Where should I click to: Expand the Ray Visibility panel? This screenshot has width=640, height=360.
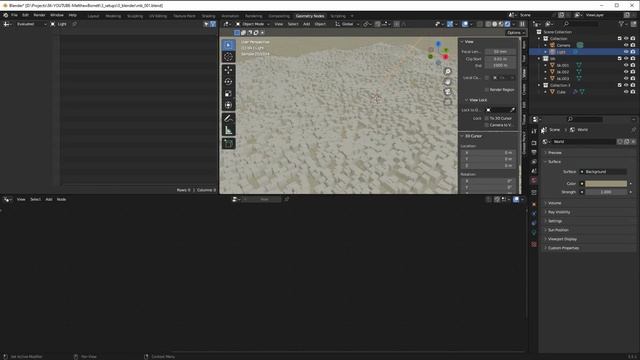coord(558,212)
